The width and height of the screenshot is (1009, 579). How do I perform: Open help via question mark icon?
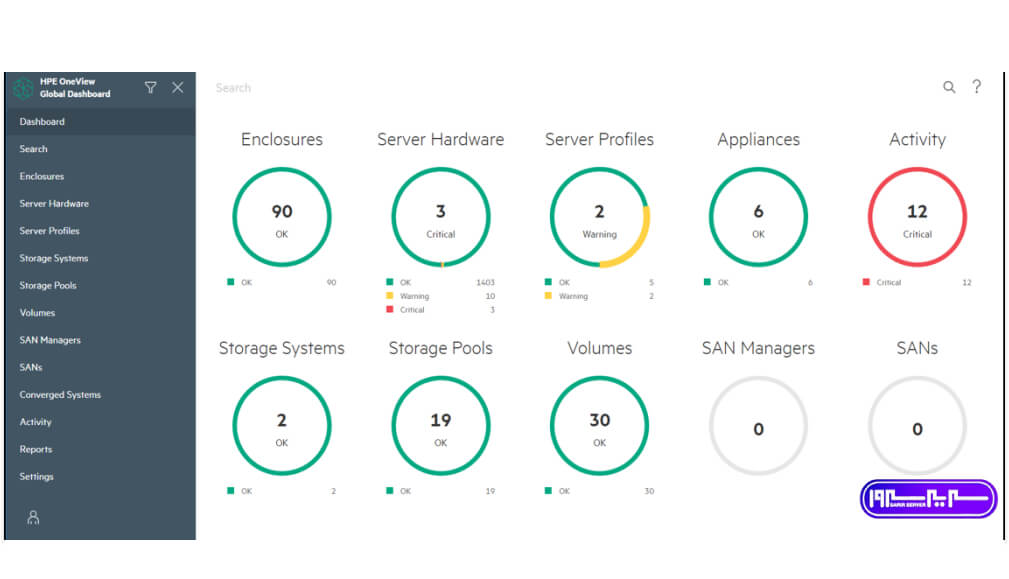coord(976,87)
